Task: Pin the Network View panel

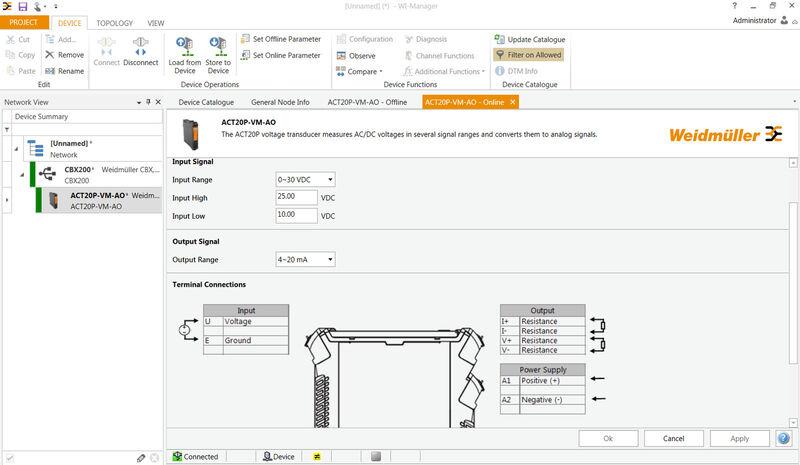Action: (147, 102)
